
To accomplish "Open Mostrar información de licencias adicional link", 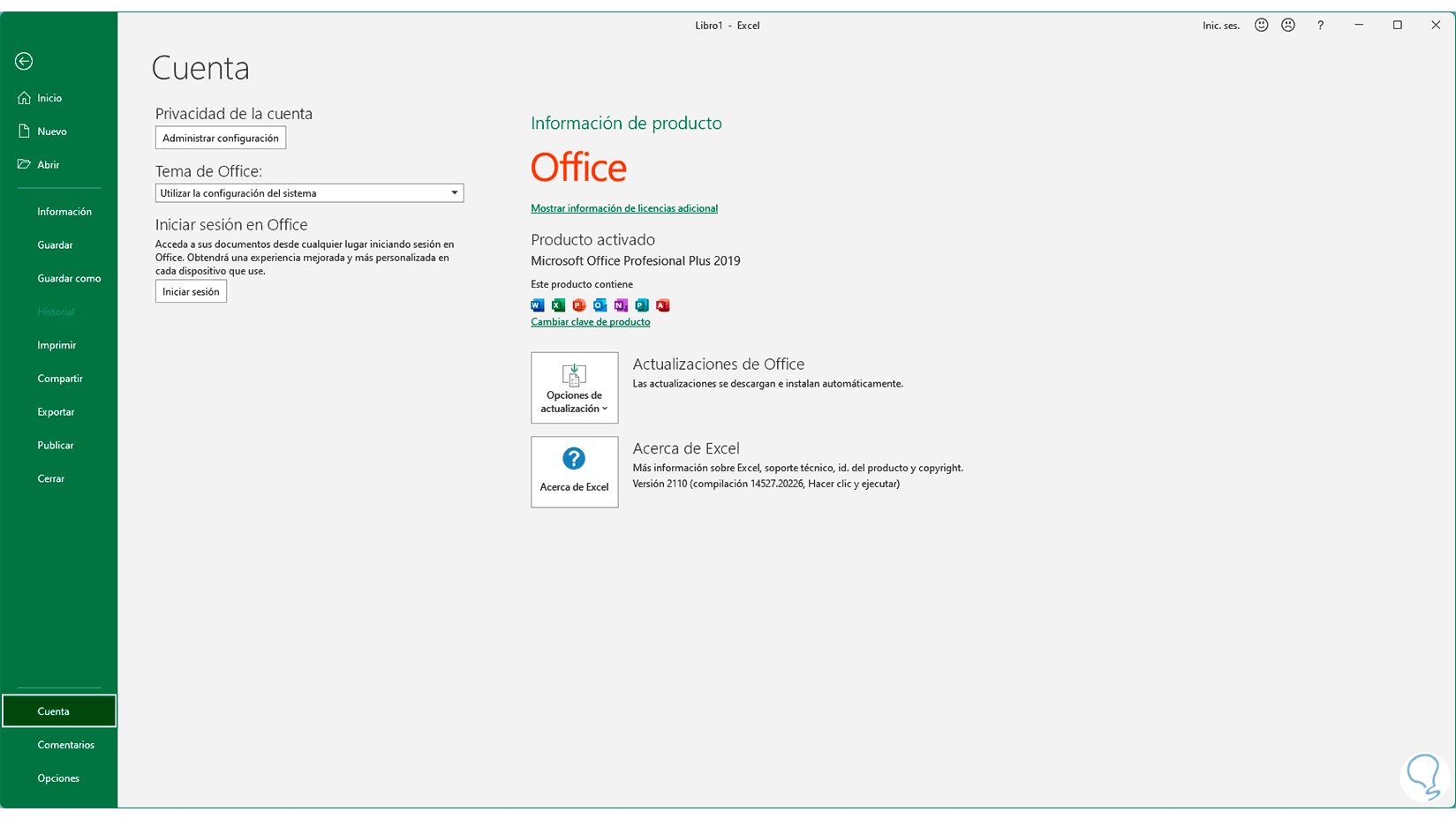I will pos(624,208).
